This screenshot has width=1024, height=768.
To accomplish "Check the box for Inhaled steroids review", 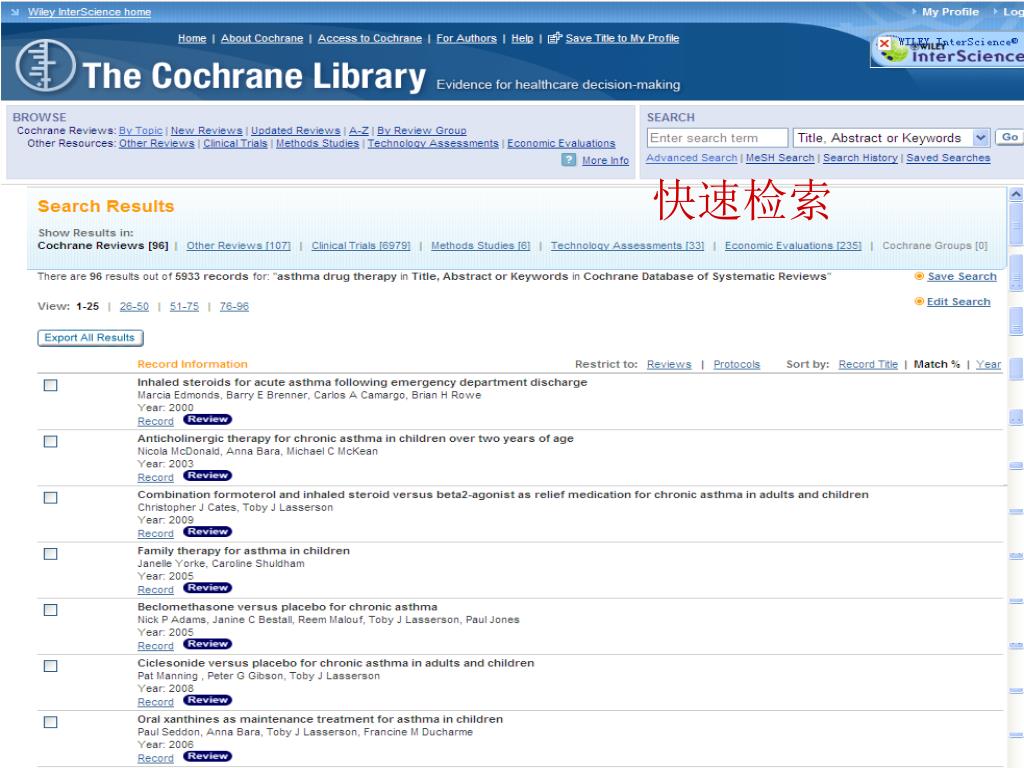I will pyautogui.click(x=50, y=385).
